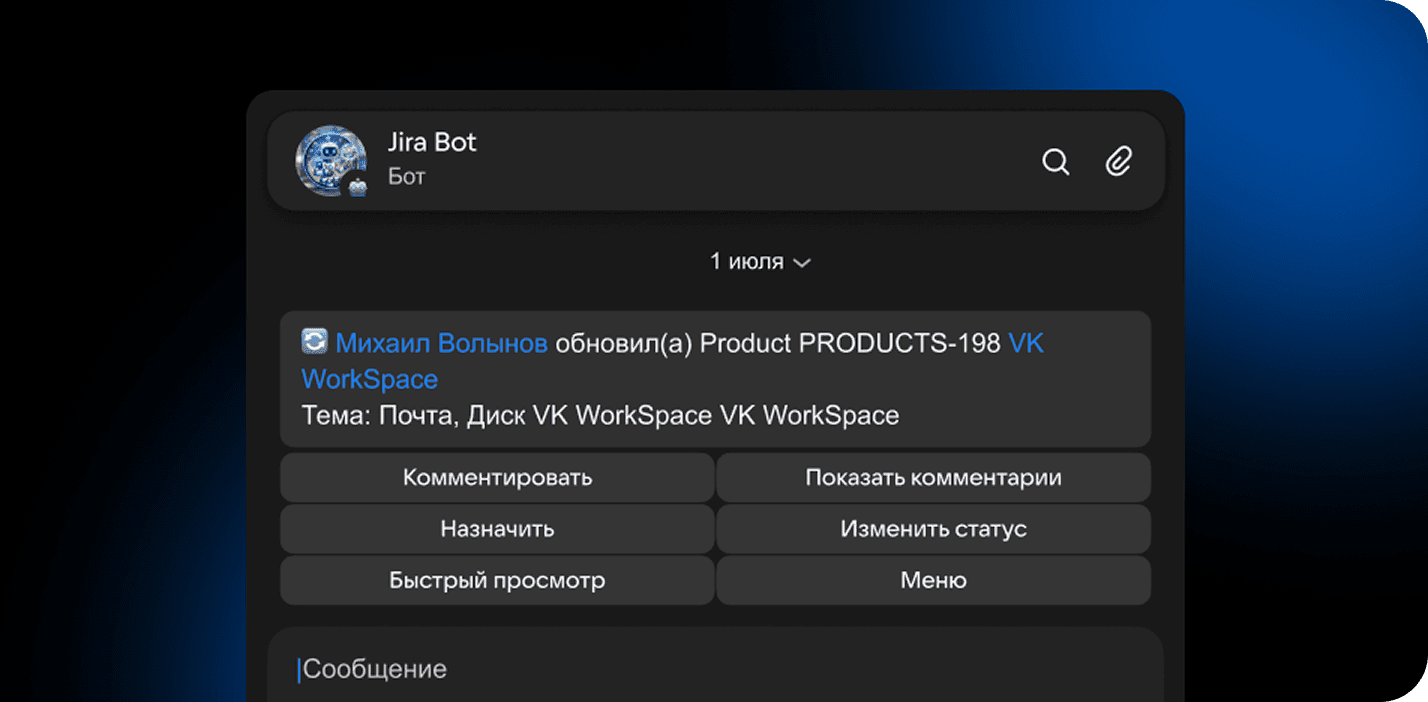Open the Михаил Волынов profile link
The width and height of the screenshot is (1428, 702).
pos(442,343)
